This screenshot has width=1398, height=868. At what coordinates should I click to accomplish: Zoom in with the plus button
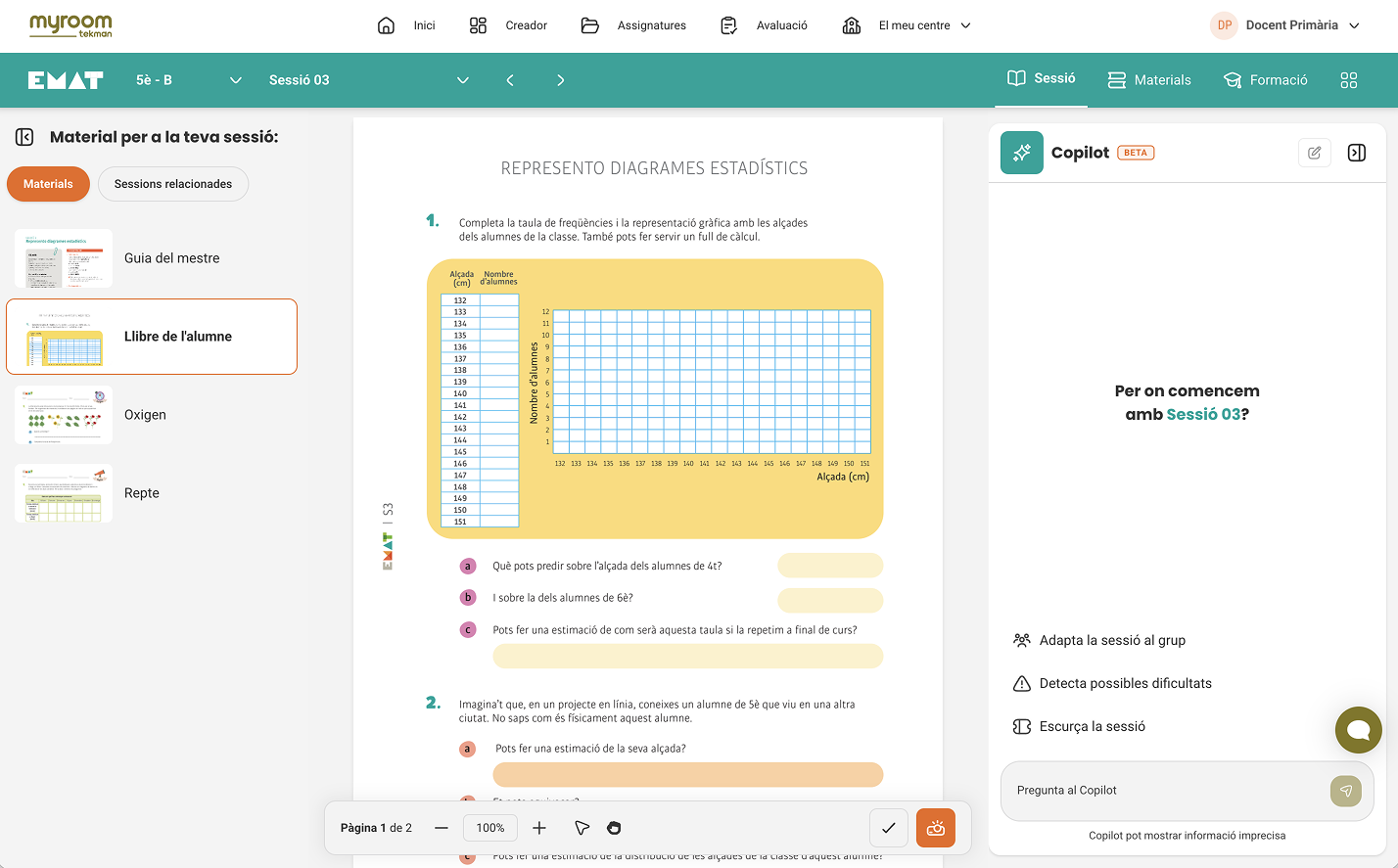coord(539,828)
